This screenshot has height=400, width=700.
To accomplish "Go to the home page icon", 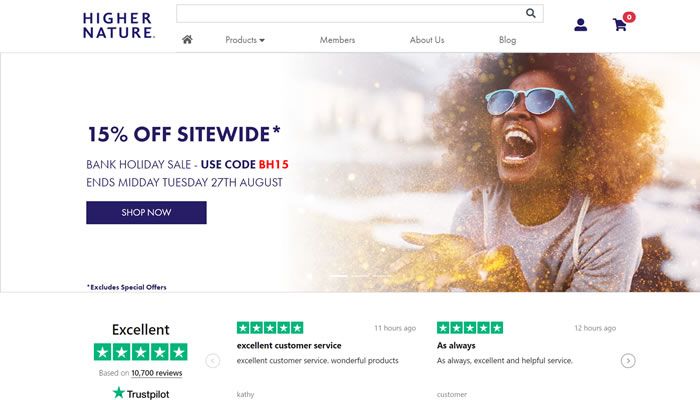I will [x=187, y=40].
